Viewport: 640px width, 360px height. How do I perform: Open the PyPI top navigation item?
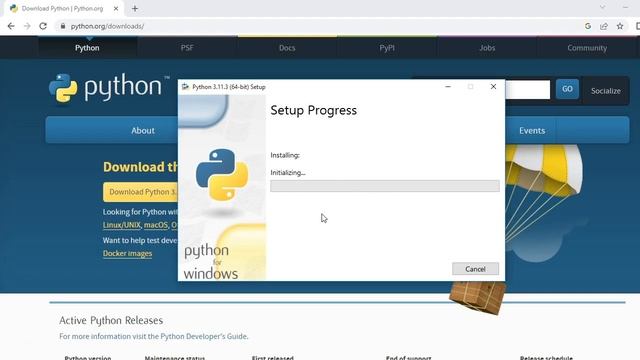387,48
